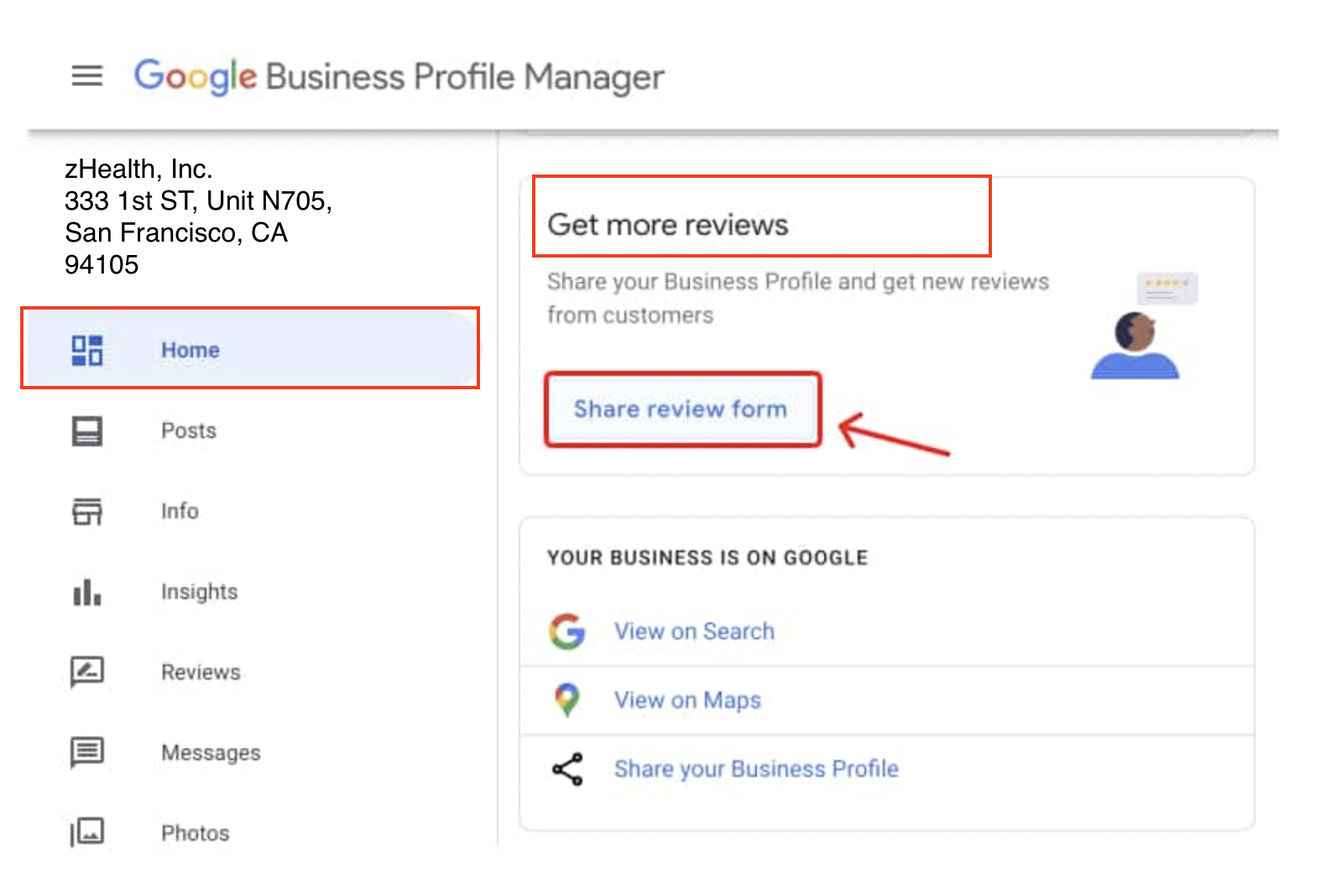Click the Insights bar chart icon
Viewport: 1326px width, 896px height.
tap(87, 592)
